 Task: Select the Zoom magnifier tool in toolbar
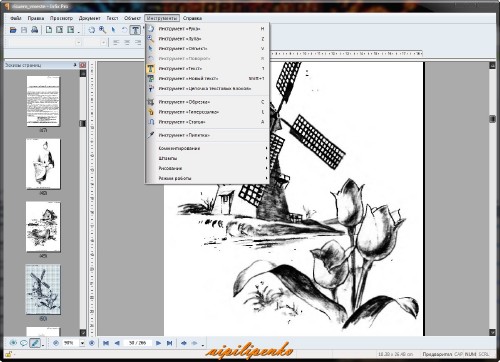click(102, 30)
